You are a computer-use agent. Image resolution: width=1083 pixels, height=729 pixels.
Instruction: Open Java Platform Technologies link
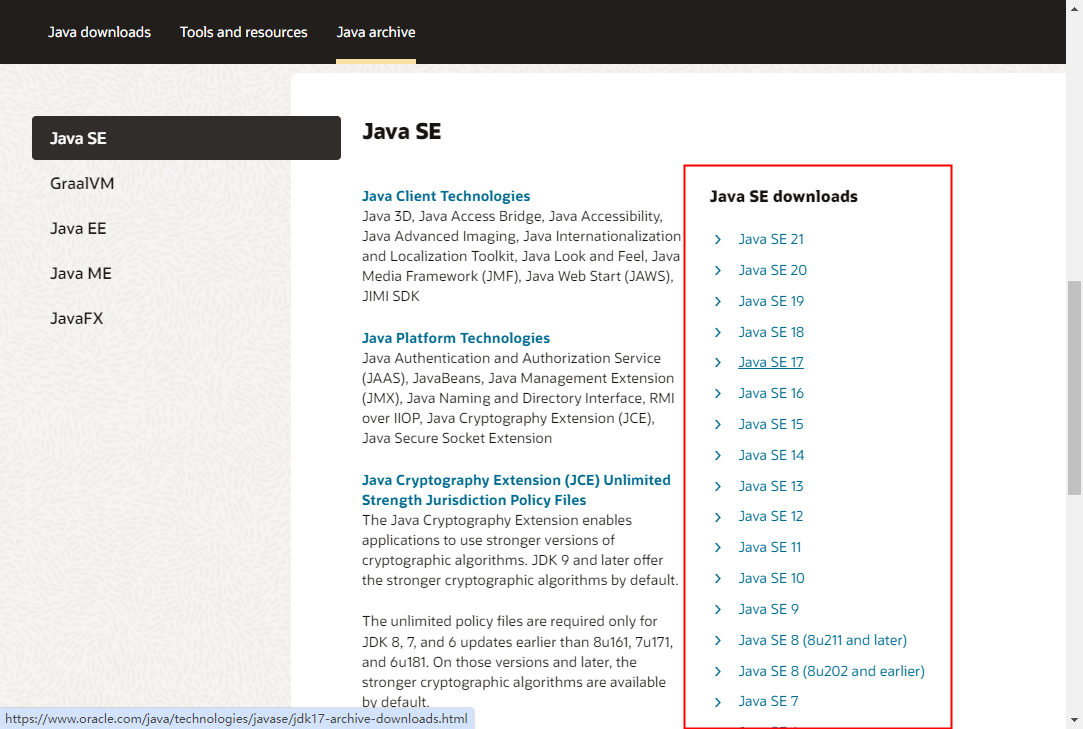[456, 338]
